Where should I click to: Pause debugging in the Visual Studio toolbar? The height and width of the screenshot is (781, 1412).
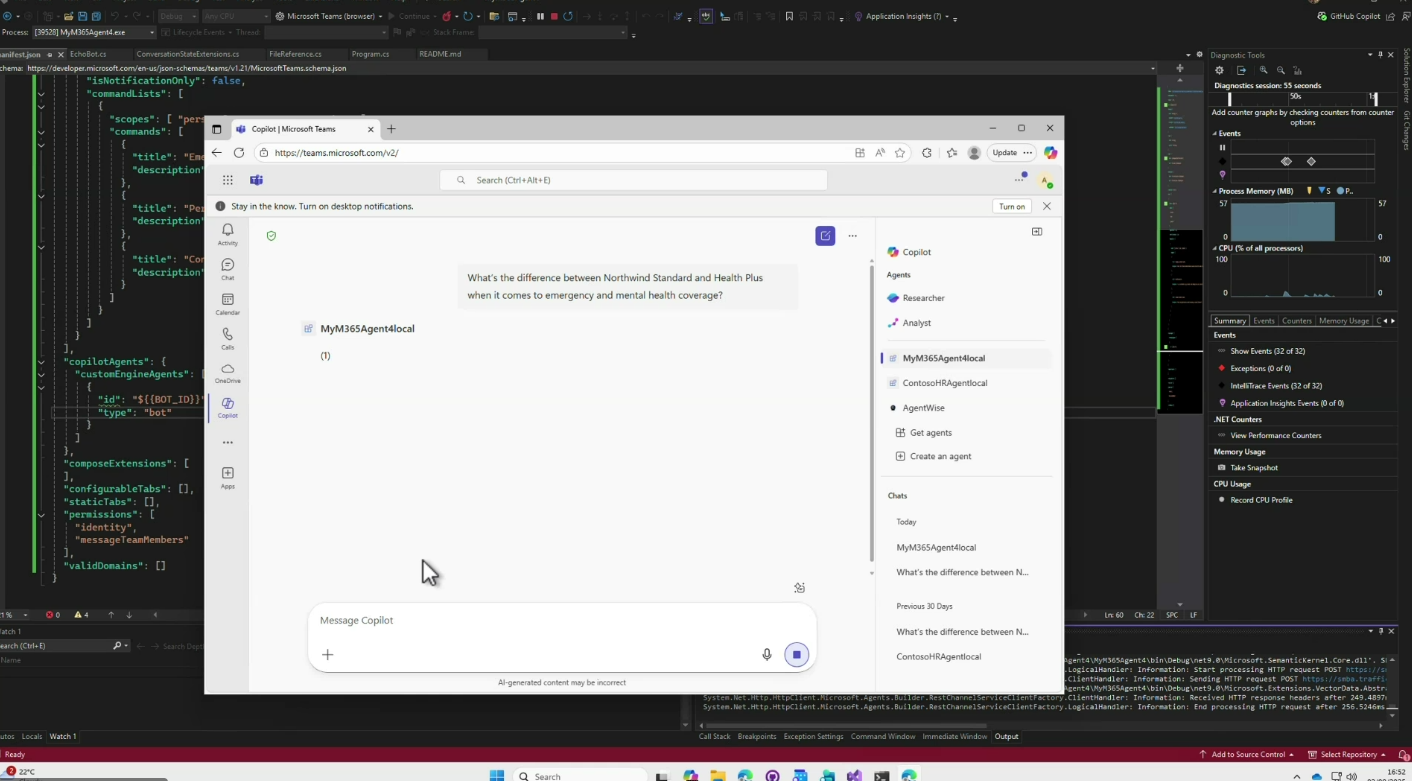tap(540, 16)
